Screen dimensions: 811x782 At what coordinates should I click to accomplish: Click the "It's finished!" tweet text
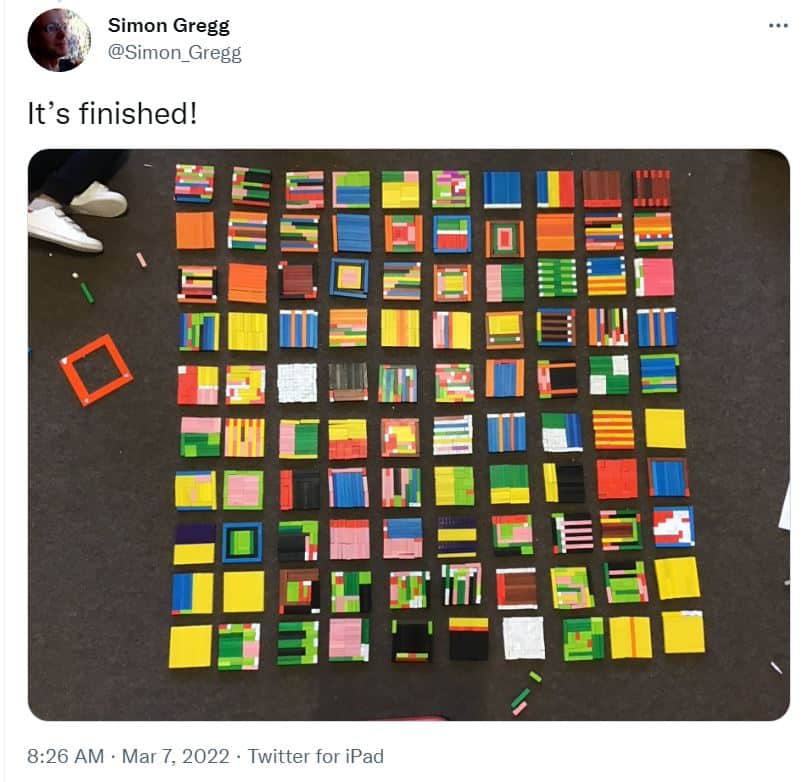[x=112, y=113]
